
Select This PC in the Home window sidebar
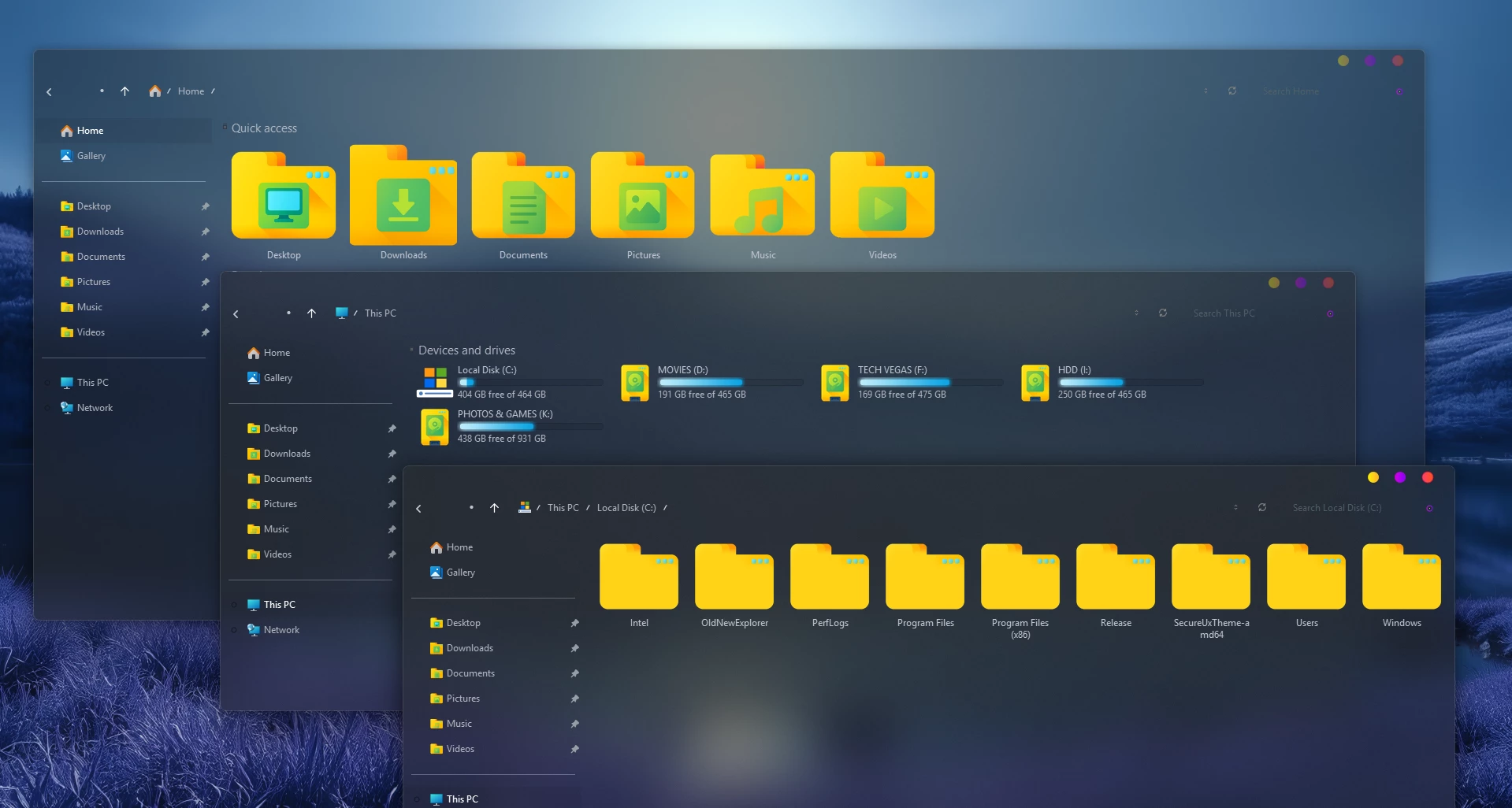[92, 383]
